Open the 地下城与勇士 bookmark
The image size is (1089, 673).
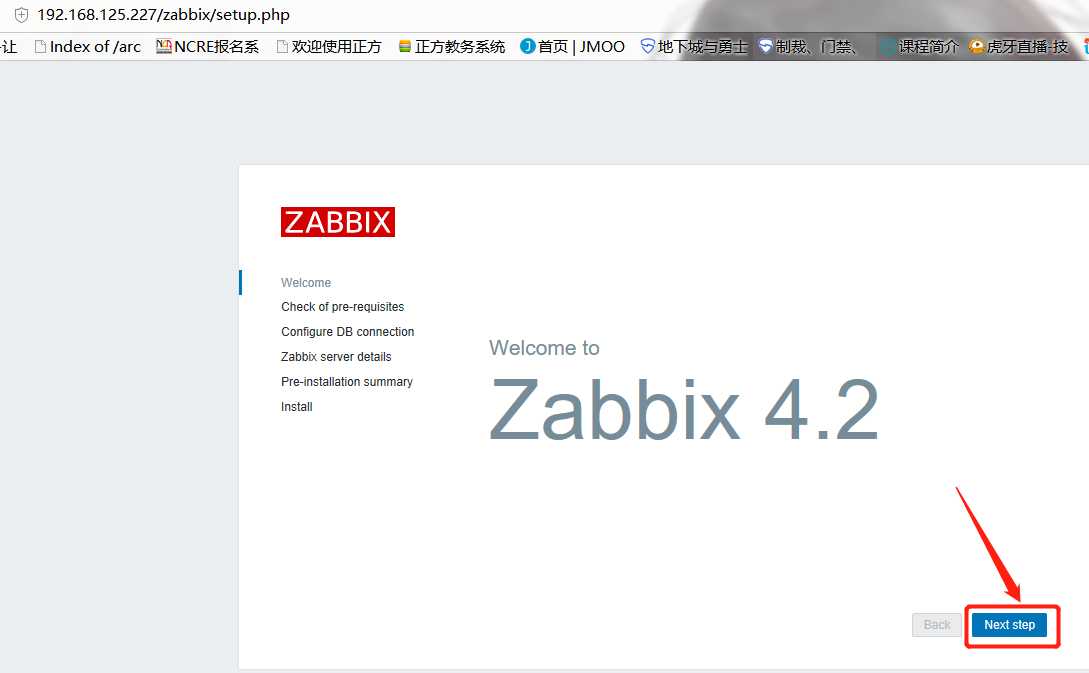point(694,47)
